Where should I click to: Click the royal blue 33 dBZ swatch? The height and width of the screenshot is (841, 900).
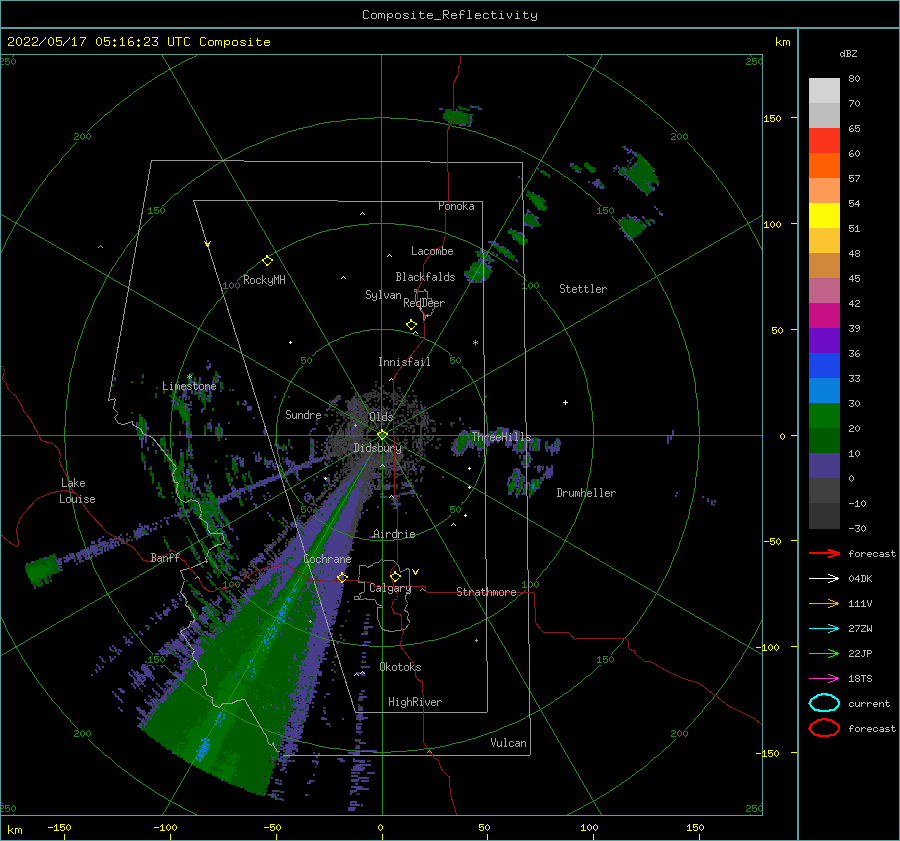(x=824, y=366)
